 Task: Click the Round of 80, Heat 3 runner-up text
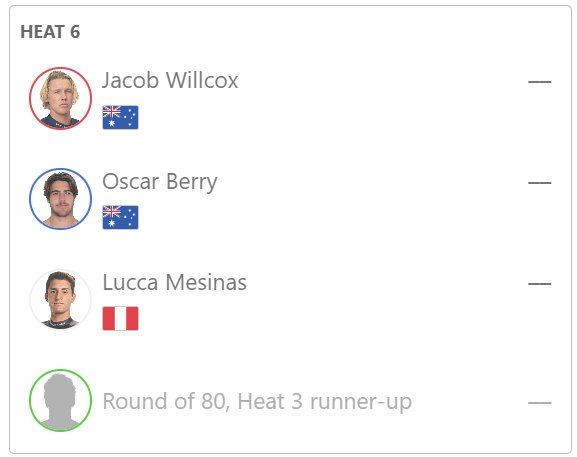pos(257,401)
